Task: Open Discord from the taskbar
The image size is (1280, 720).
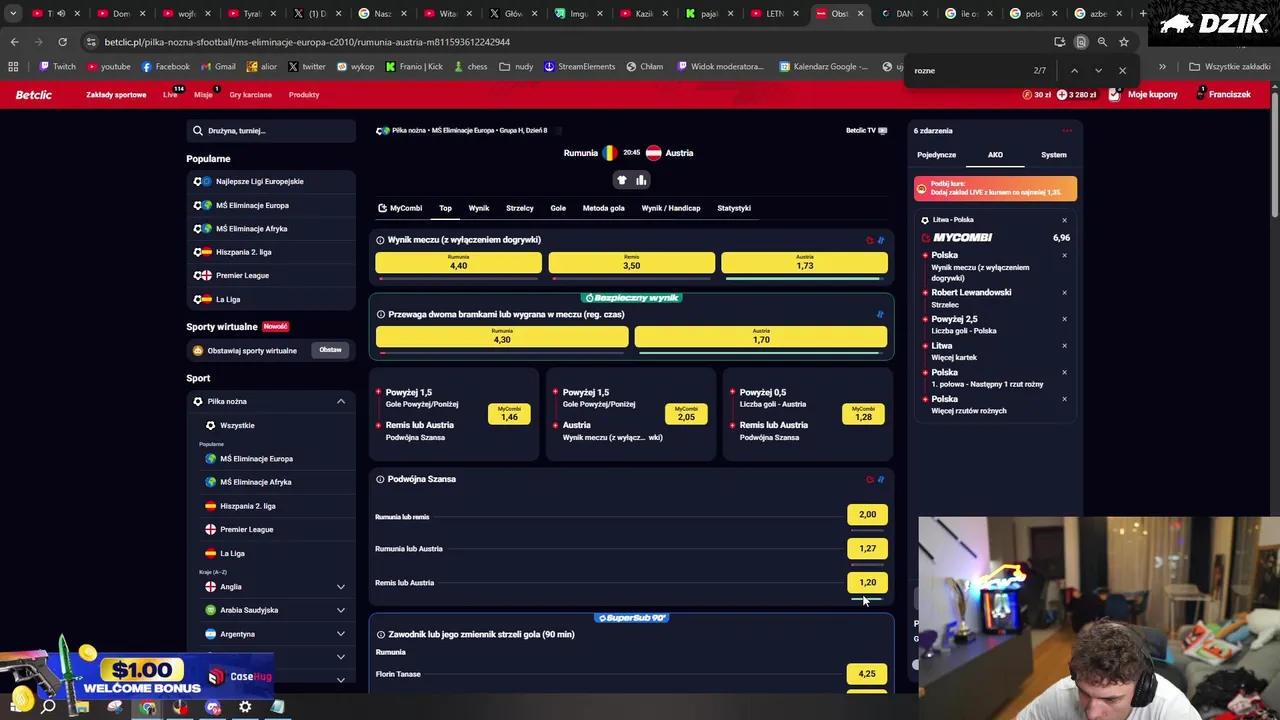Action: [213, 707]
